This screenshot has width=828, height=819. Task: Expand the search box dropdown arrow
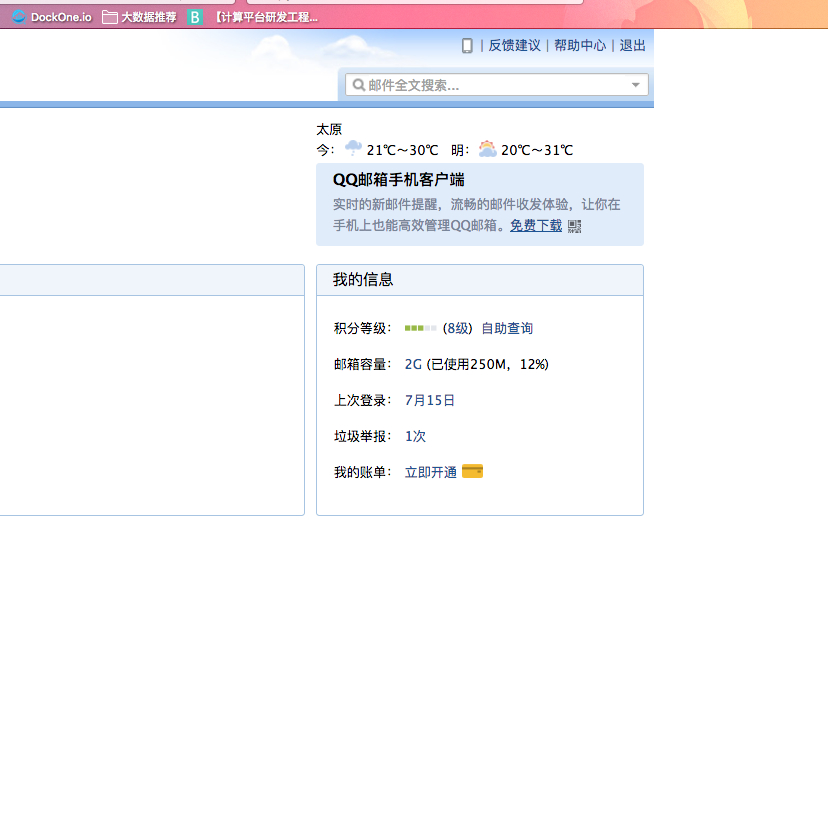[635, 85]
